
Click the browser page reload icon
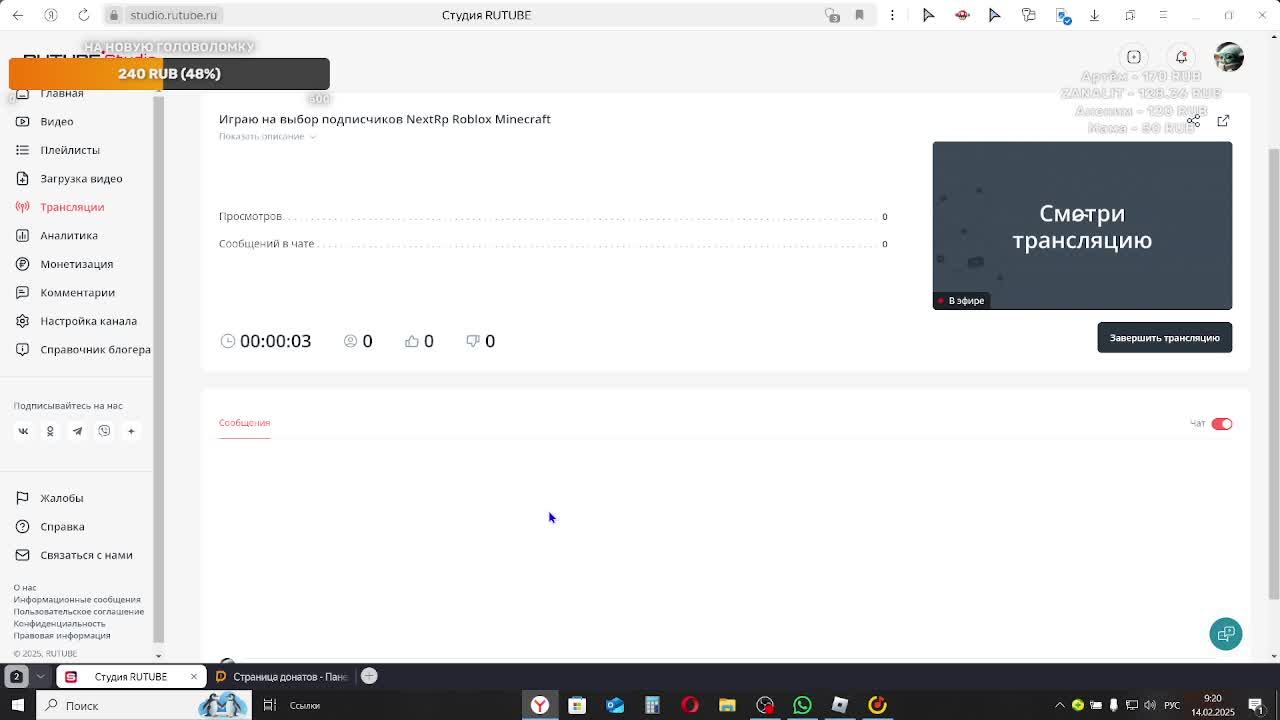pos(84,15)
